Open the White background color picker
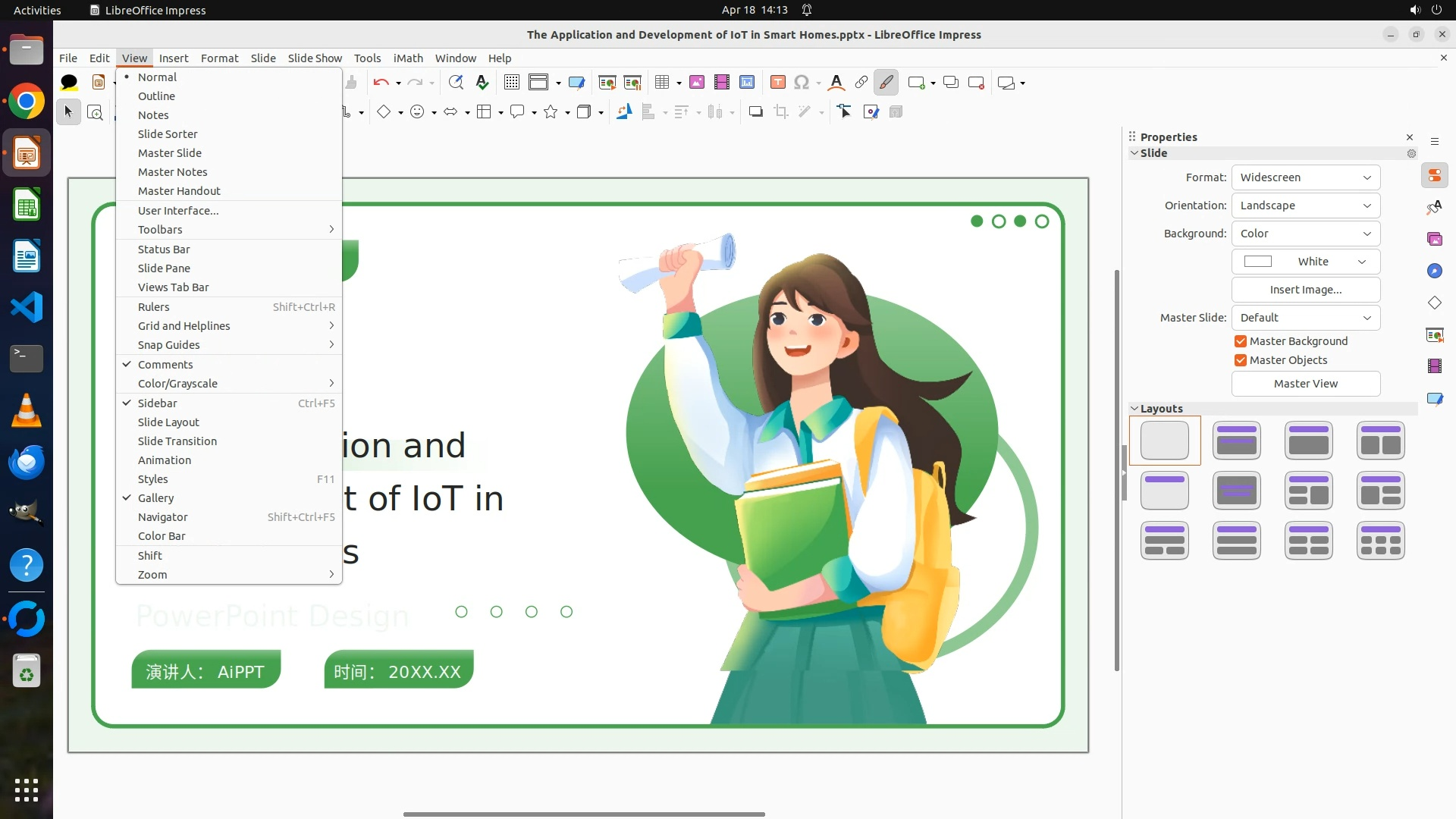The width and height of the screenshot is (1456, 819). click(1305, 262)
